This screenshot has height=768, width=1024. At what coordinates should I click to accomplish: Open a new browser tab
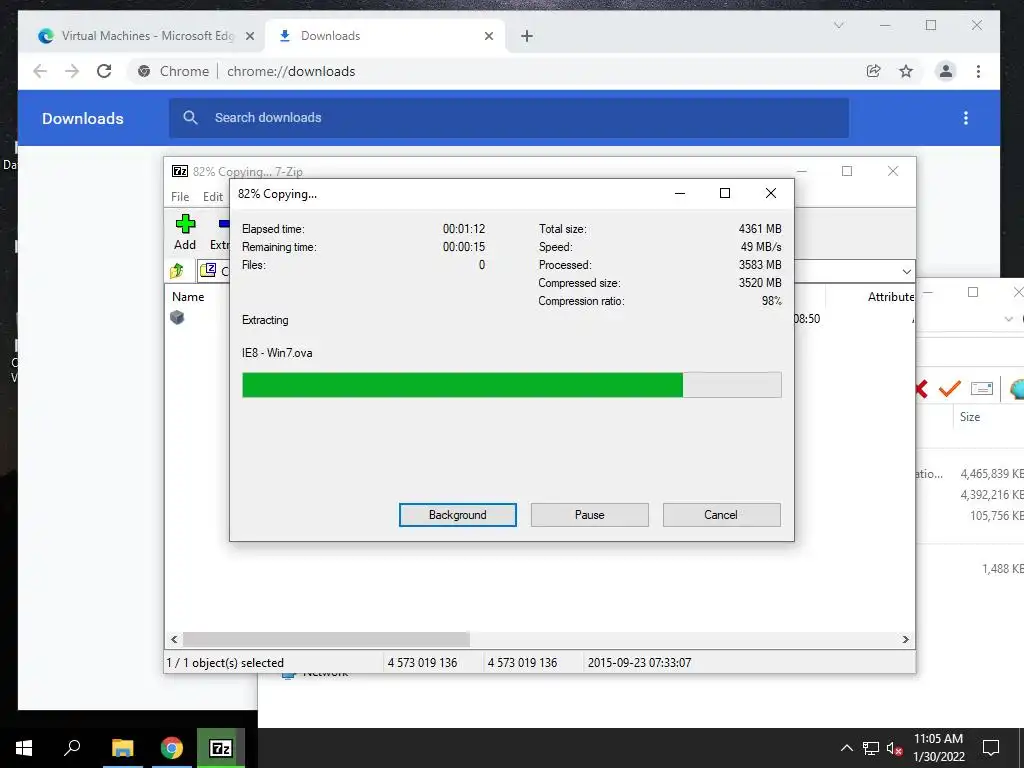coord(527,36)
